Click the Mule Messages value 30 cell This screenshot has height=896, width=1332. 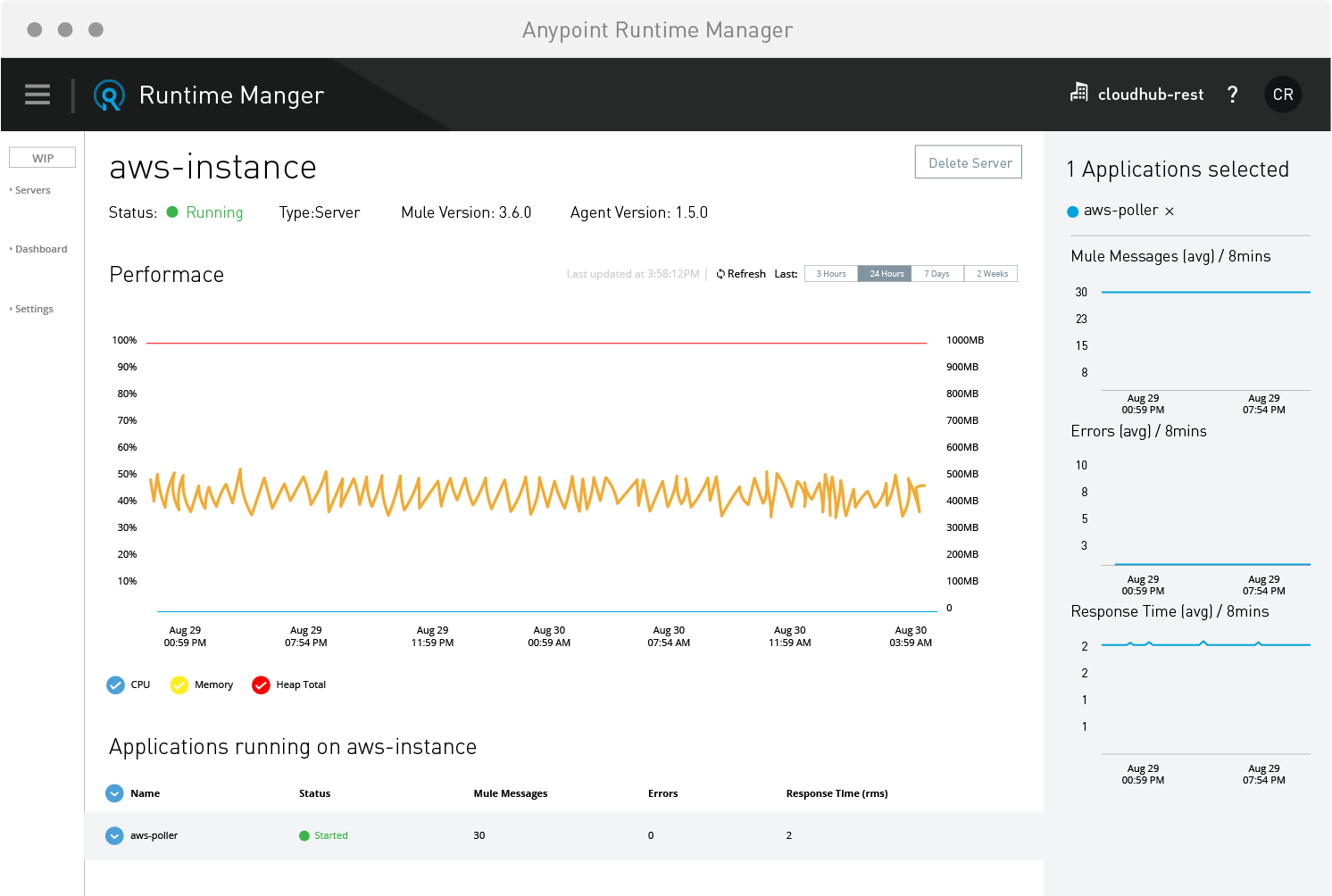point(479,836)
